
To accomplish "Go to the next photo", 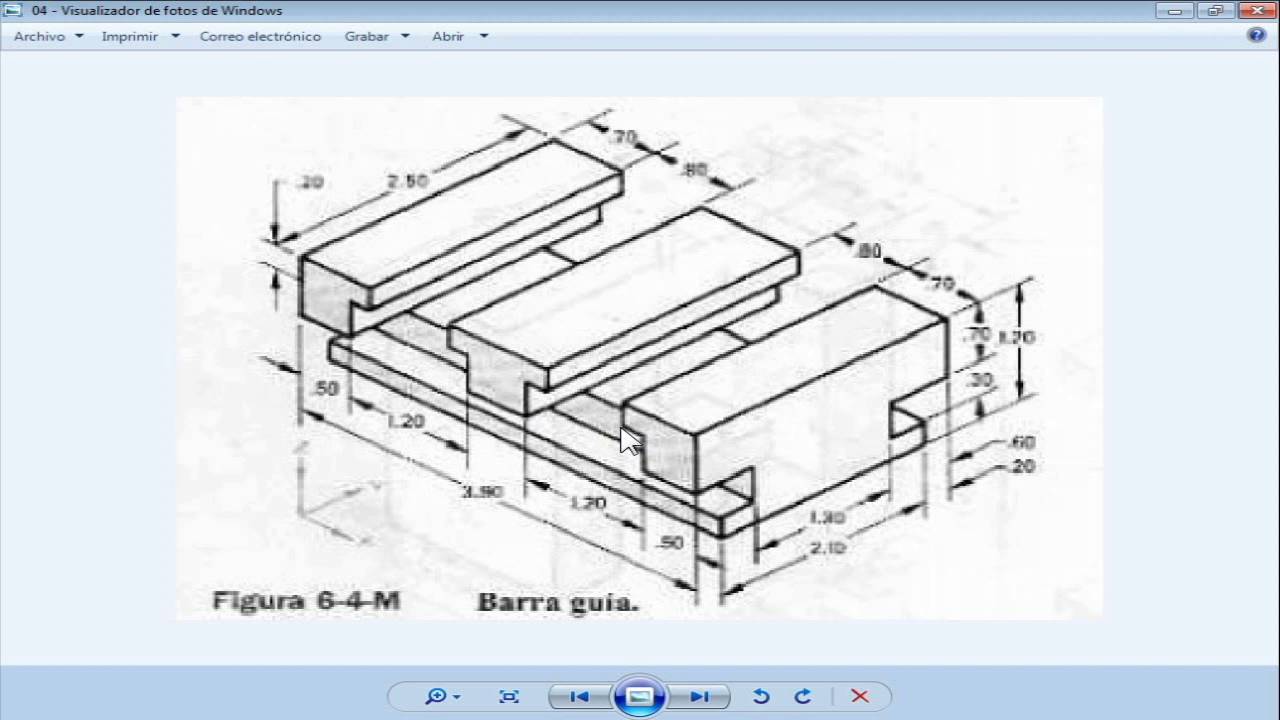I will (x=700, y=696).
